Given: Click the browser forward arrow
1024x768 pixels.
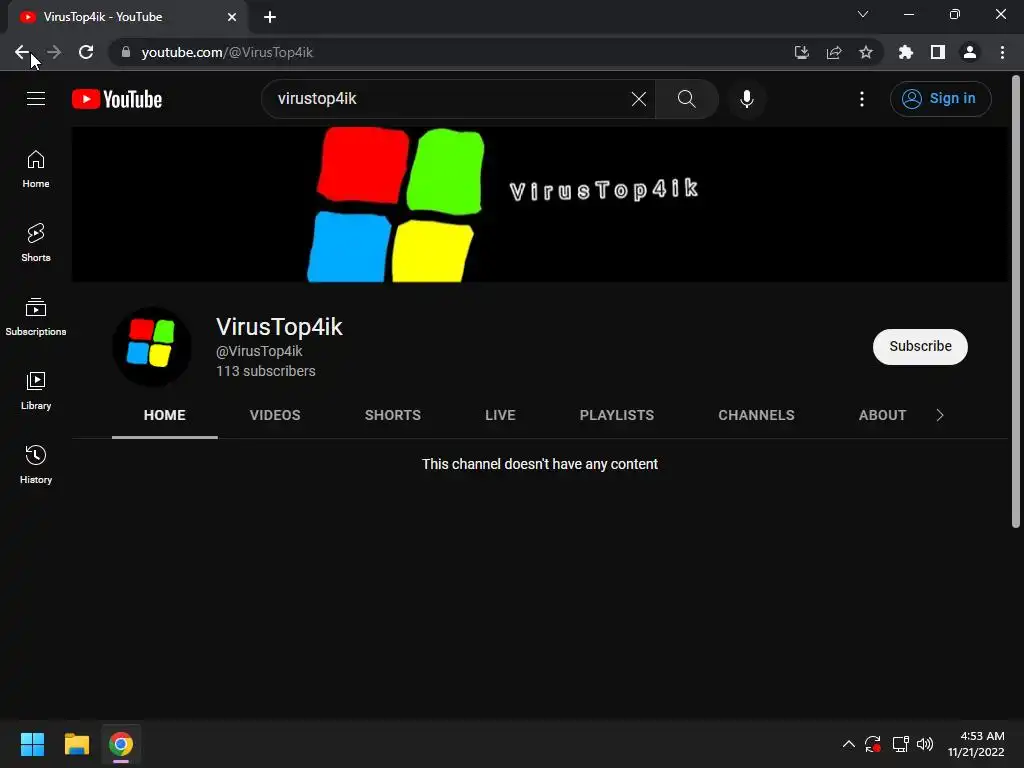Looking at the screenshot, I should [x=54, y=52].
